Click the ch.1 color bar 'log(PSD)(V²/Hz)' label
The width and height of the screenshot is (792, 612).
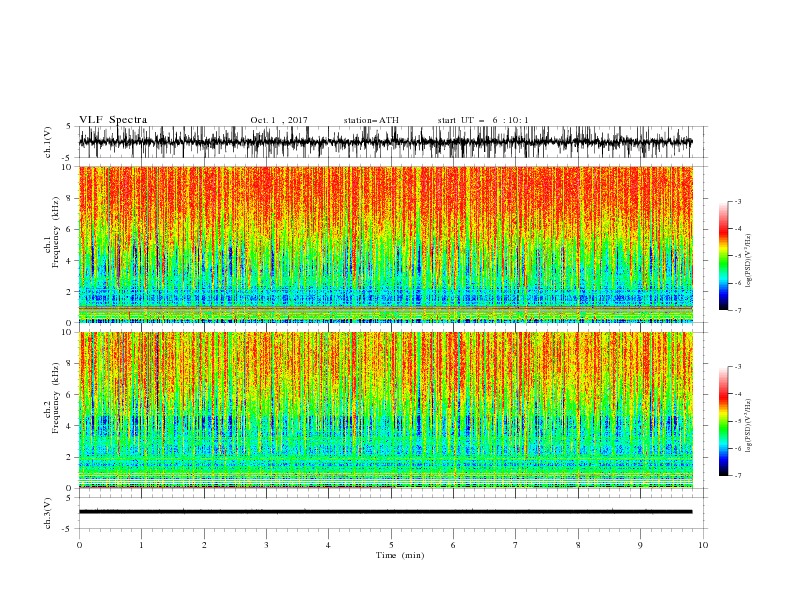pos(748,261)
